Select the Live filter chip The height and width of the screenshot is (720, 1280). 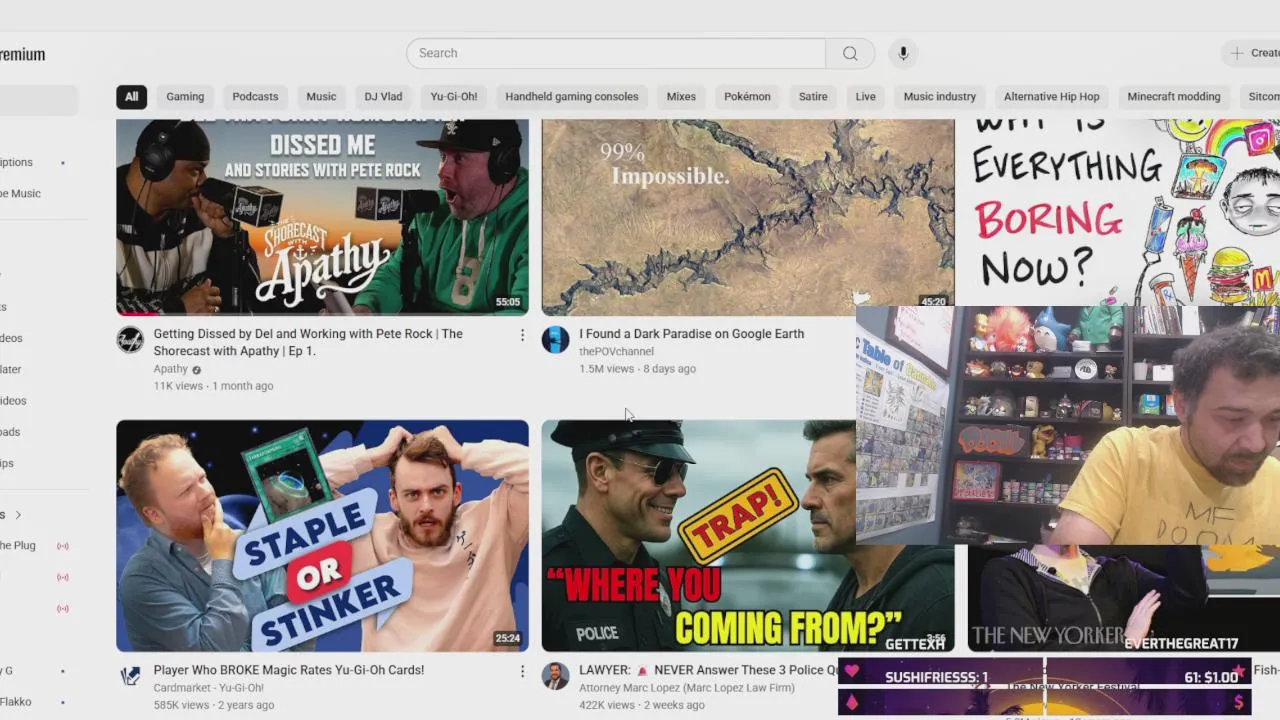point(866,97)
